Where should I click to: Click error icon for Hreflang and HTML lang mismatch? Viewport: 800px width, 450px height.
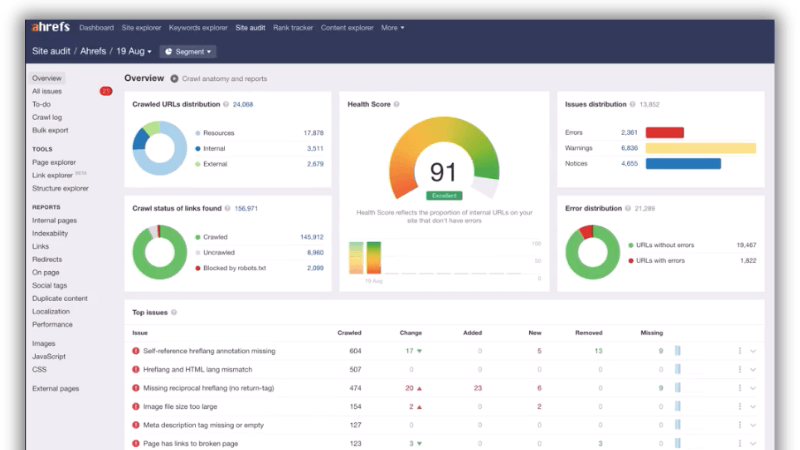pyautogui.click(x=136, y=369)
